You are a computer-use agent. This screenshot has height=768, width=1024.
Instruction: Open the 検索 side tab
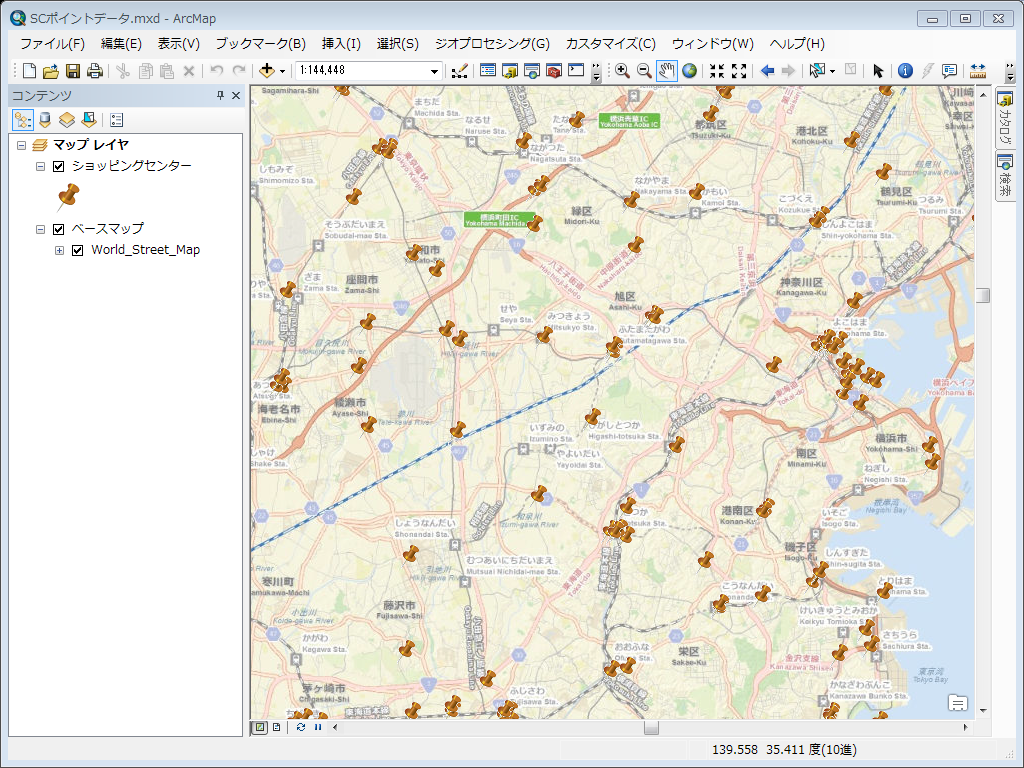point(1005,176)
